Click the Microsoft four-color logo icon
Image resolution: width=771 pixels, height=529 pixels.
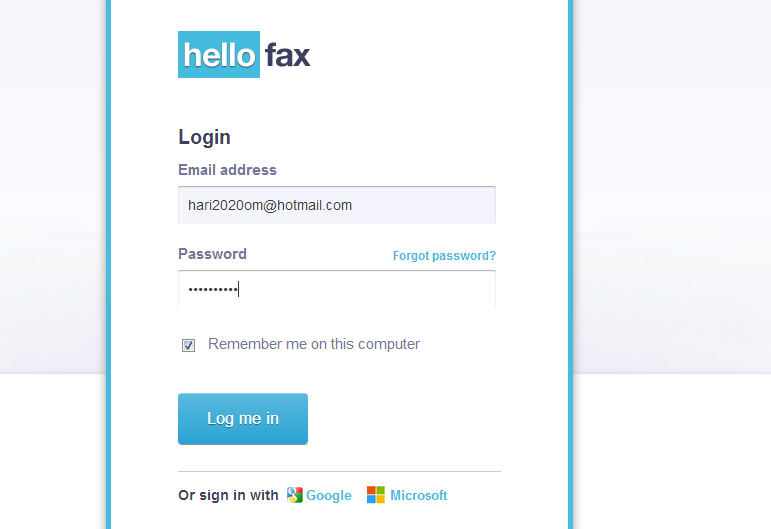click(376, 495)
